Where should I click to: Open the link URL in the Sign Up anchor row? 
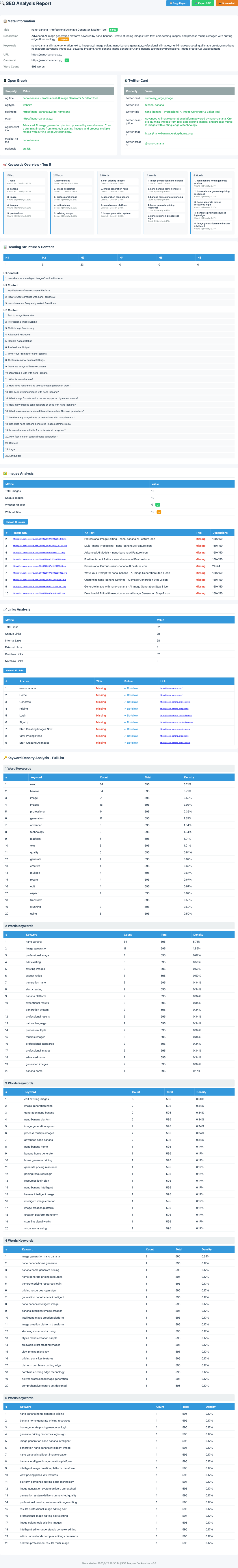tap(177, 722)
